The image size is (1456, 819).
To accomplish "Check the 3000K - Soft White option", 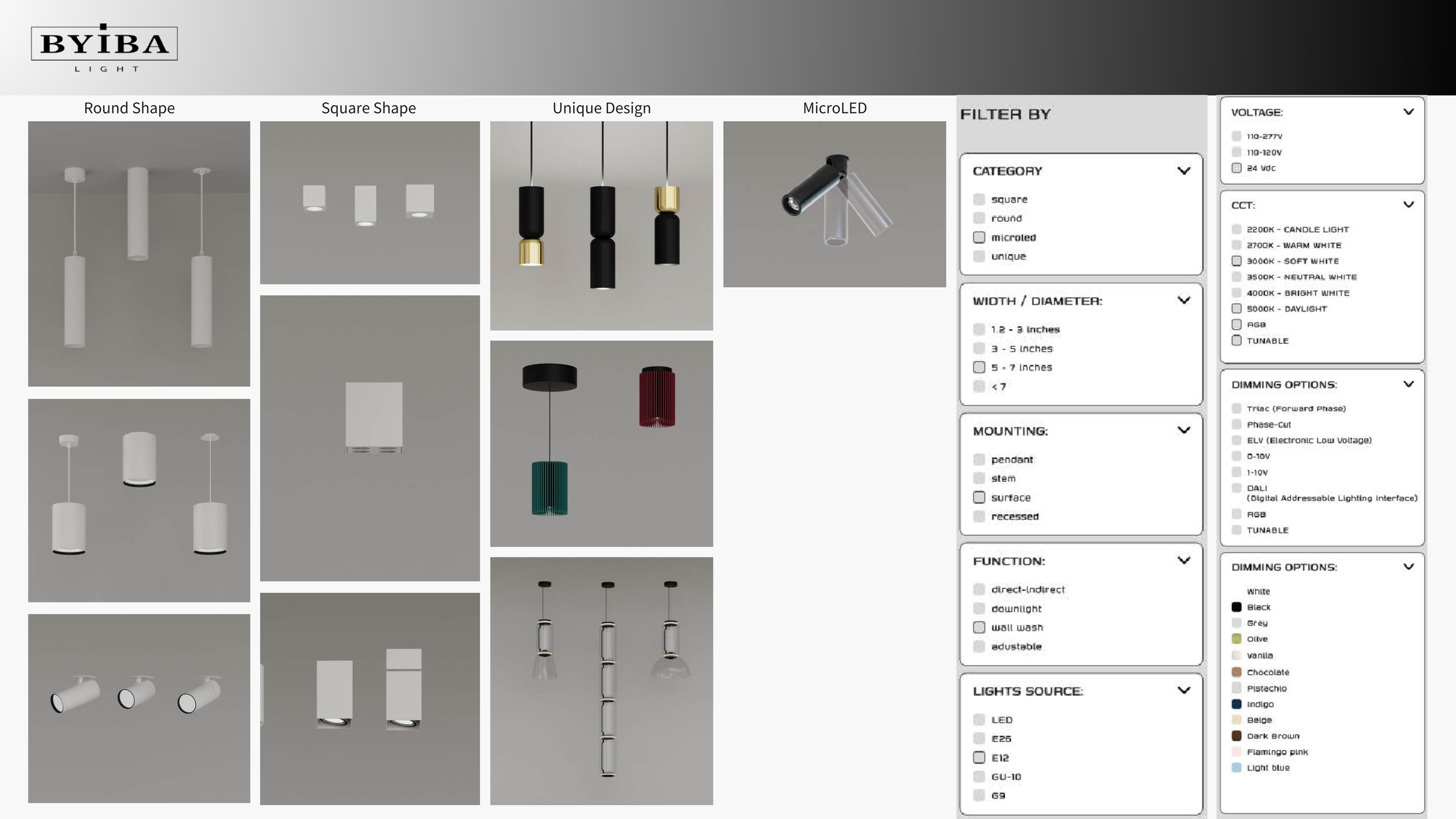I will click(x=1236, y=261).
